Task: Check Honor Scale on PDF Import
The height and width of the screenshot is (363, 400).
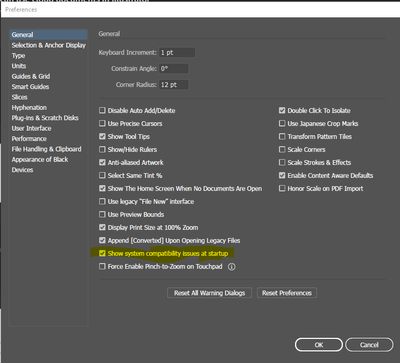Action: pyautogui.click(x=282, y=188)
